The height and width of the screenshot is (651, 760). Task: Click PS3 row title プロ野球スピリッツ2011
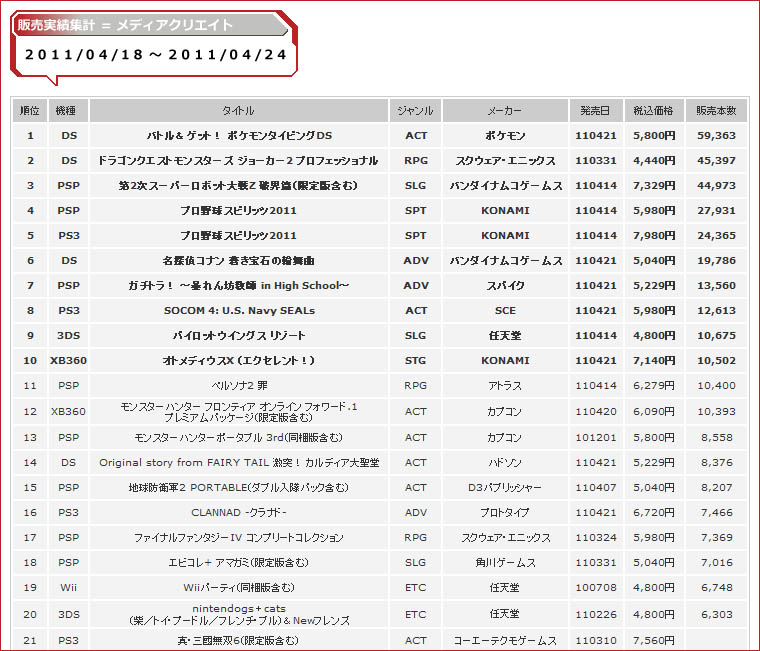pos(238,236)
